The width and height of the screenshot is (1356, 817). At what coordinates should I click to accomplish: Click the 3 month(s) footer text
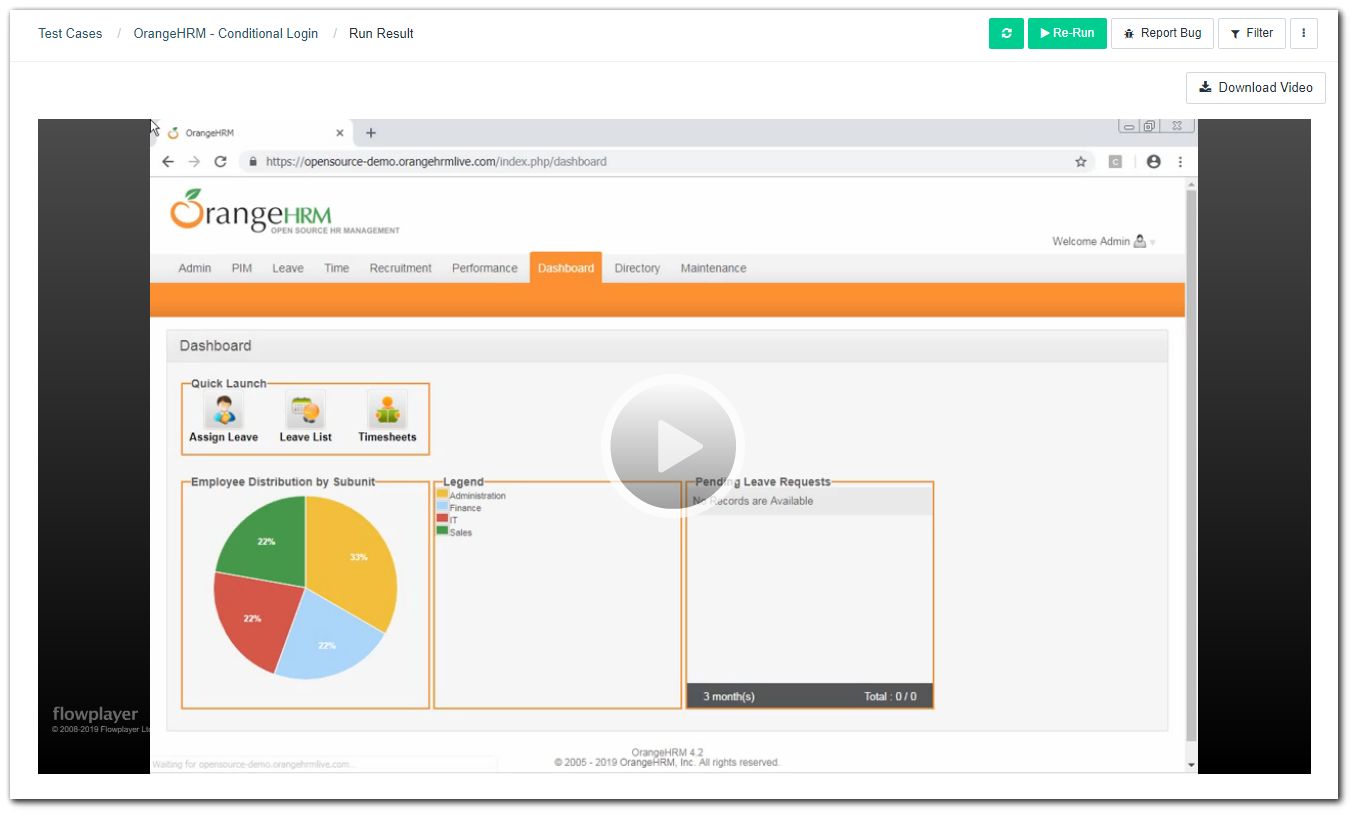[729, 696]
